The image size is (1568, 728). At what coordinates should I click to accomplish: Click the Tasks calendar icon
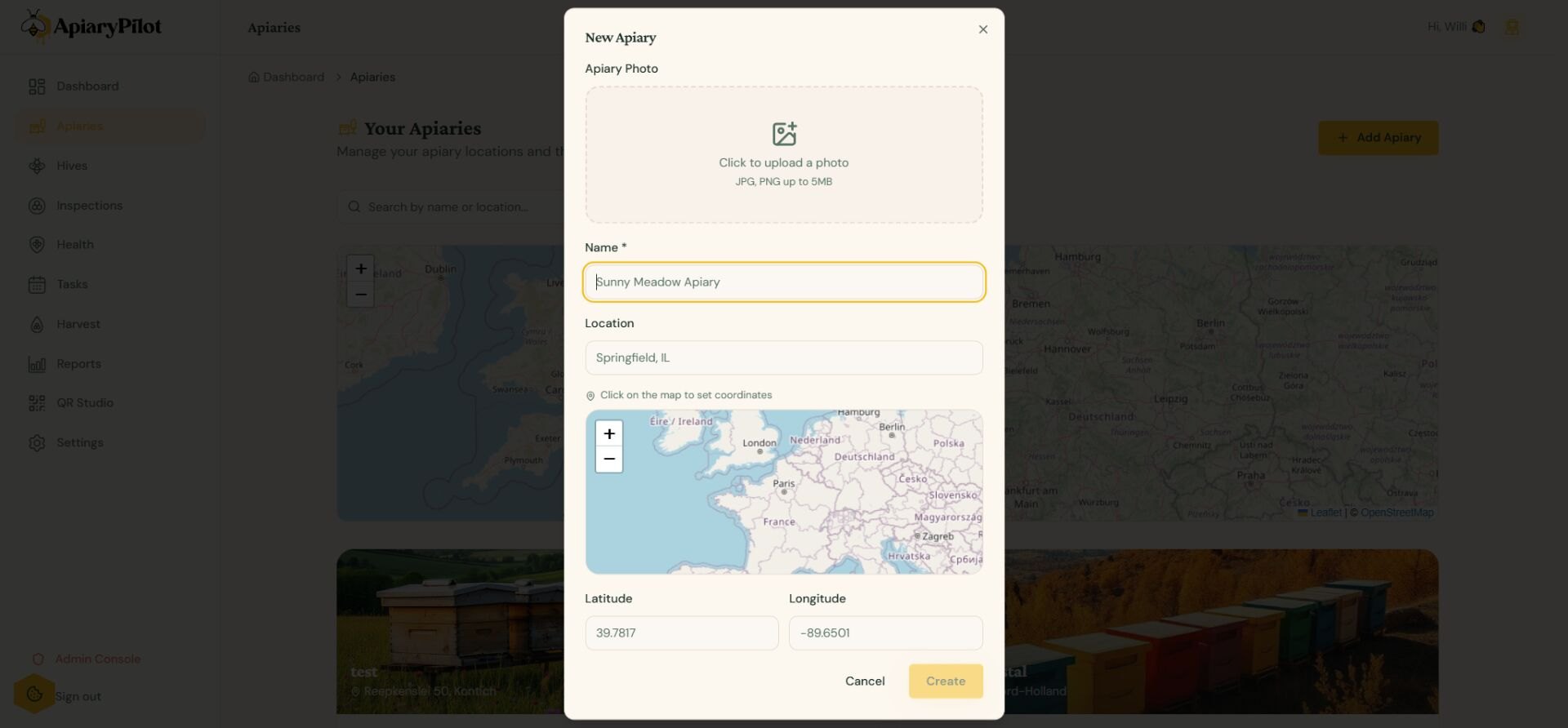coord(37,285)
